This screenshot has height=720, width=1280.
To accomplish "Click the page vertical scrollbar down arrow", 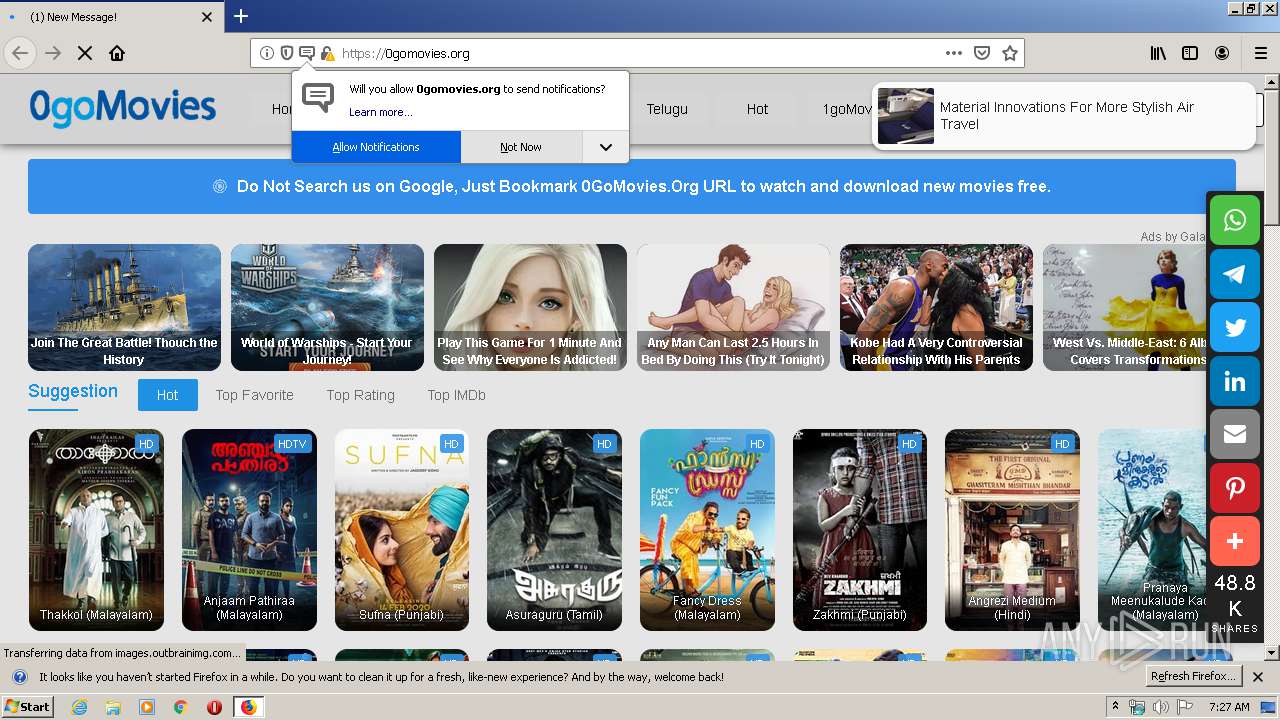I will point(1271,653).
